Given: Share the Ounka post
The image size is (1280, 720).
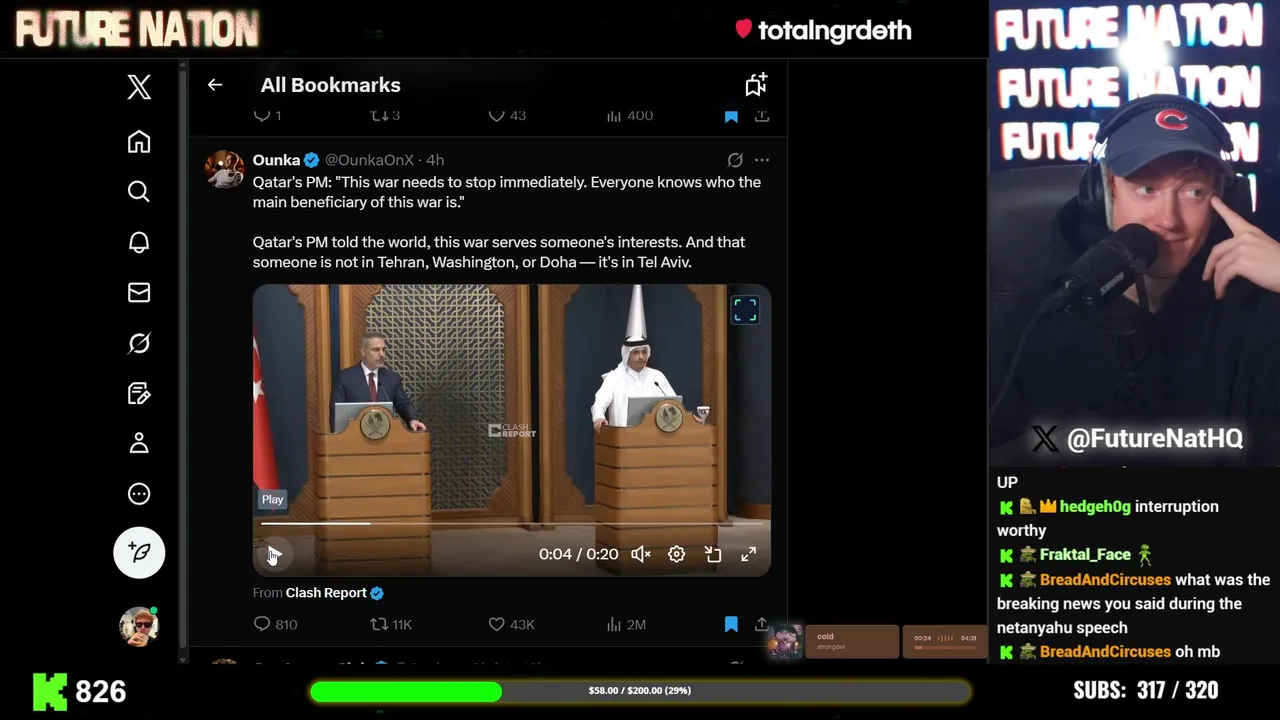Looking at the screenshot, I should 762,624.
